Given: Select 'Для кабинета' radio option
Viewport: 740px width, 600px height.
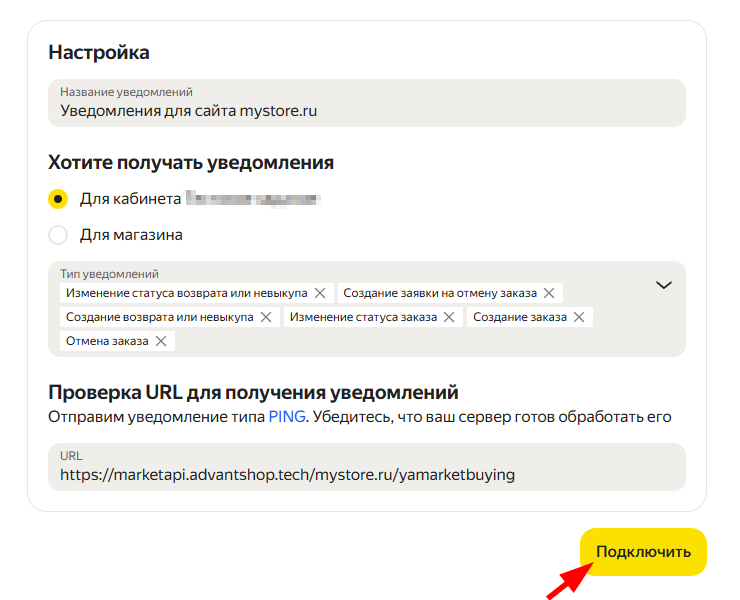Looking at the screenshot, I should [x=58, y=199].
